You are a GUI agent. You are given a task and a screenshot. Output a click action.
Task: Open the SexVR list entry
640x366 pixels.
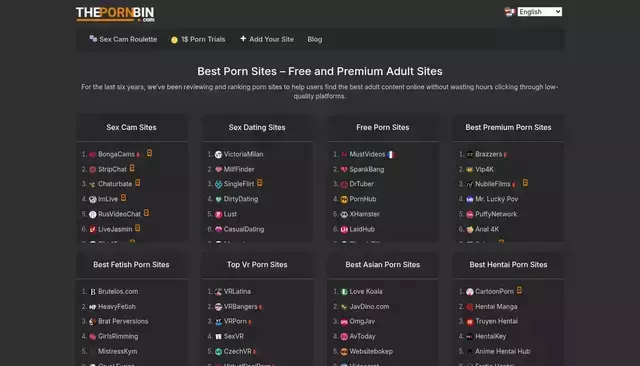pos(233,337)
